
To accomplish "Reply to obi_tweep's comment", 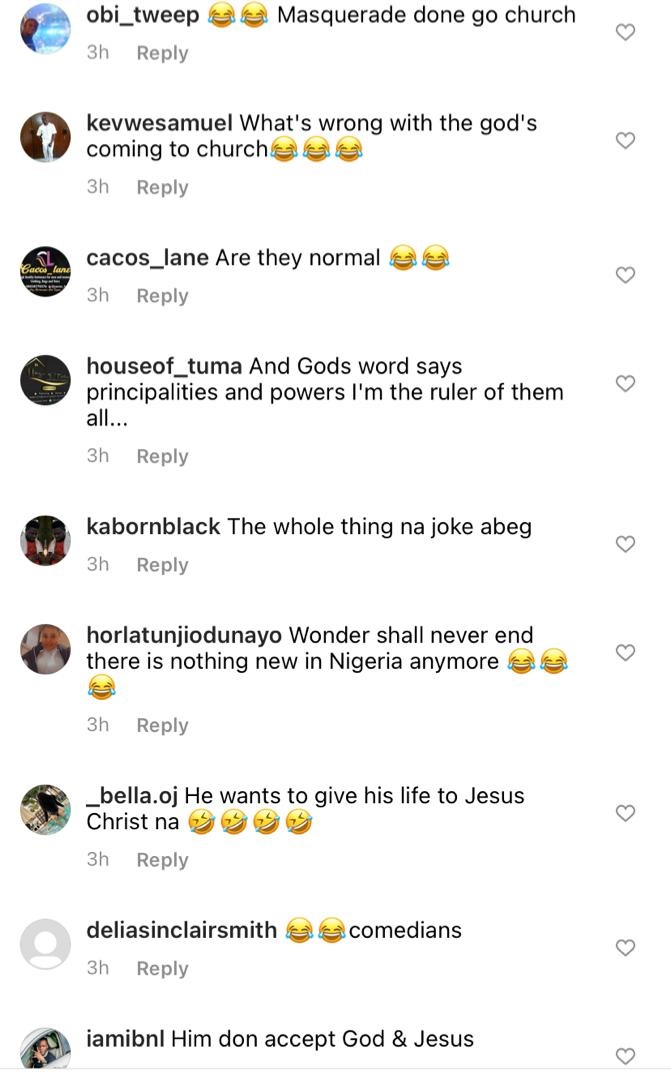I will coord(162,53).
